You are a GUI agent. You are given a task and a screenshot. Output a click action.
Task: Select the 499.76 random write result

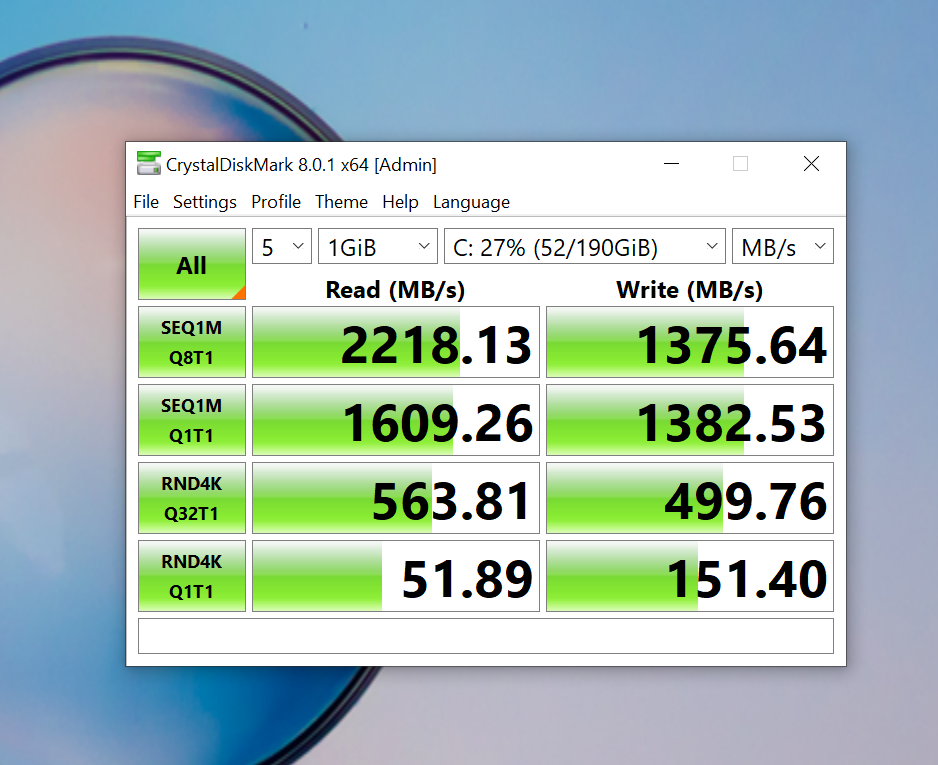[690, 498]
